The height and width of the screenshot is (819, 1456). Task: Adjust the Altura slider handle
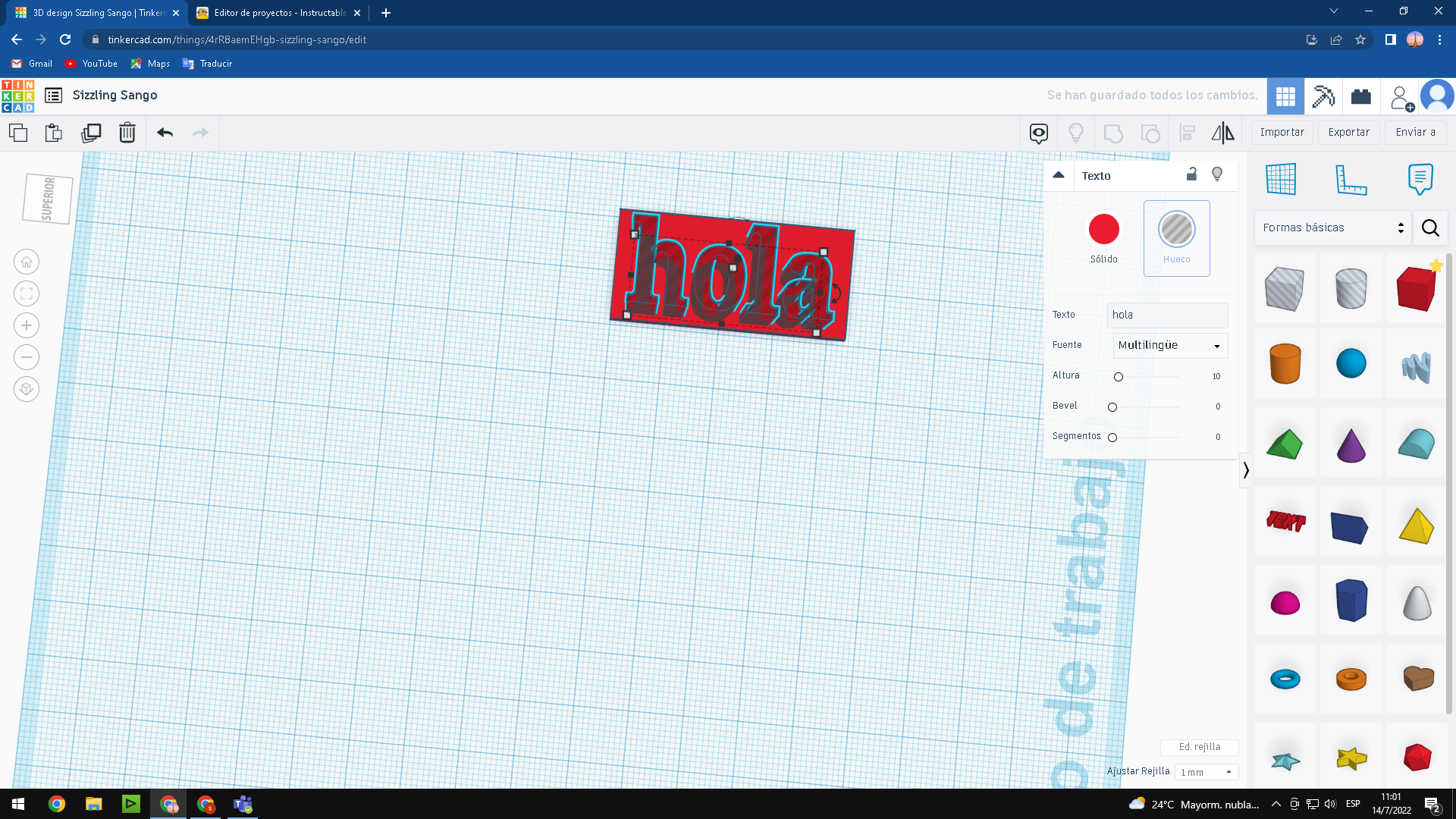click(x=1119, y=377)
